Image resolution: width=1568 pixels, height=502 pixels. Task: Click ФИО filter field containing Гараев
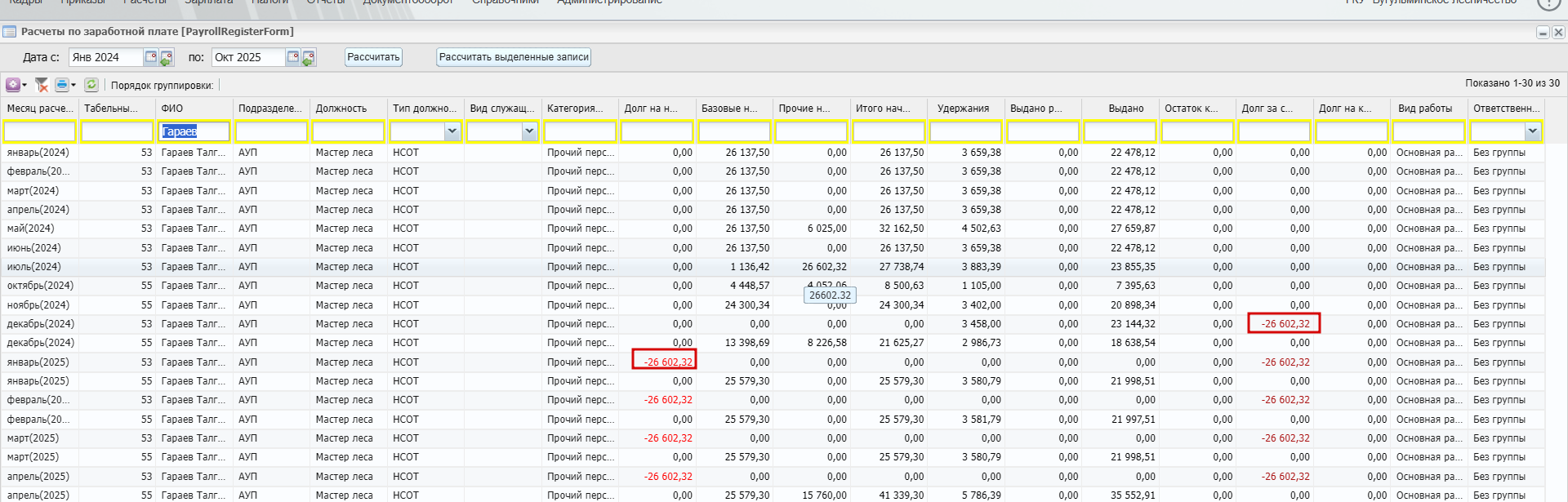click(x=194, y=131)
